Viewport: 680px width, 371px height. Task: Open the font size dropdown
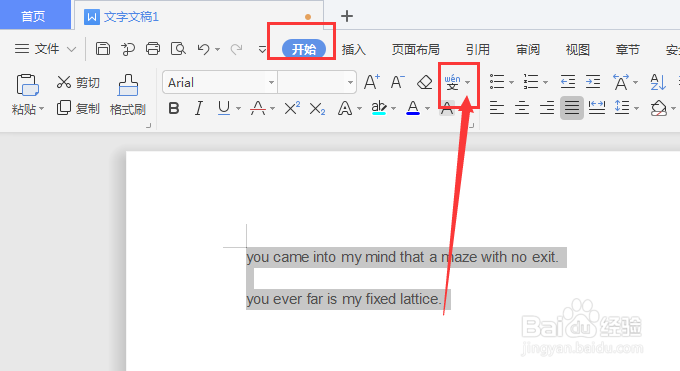coord(350,82)
